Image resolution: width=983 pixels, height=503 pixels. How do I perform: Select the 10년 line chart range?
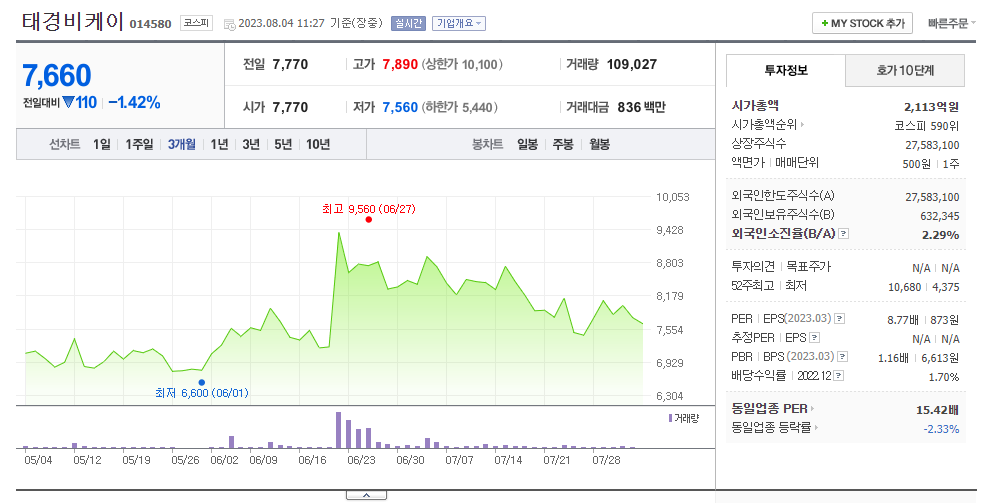318,144
